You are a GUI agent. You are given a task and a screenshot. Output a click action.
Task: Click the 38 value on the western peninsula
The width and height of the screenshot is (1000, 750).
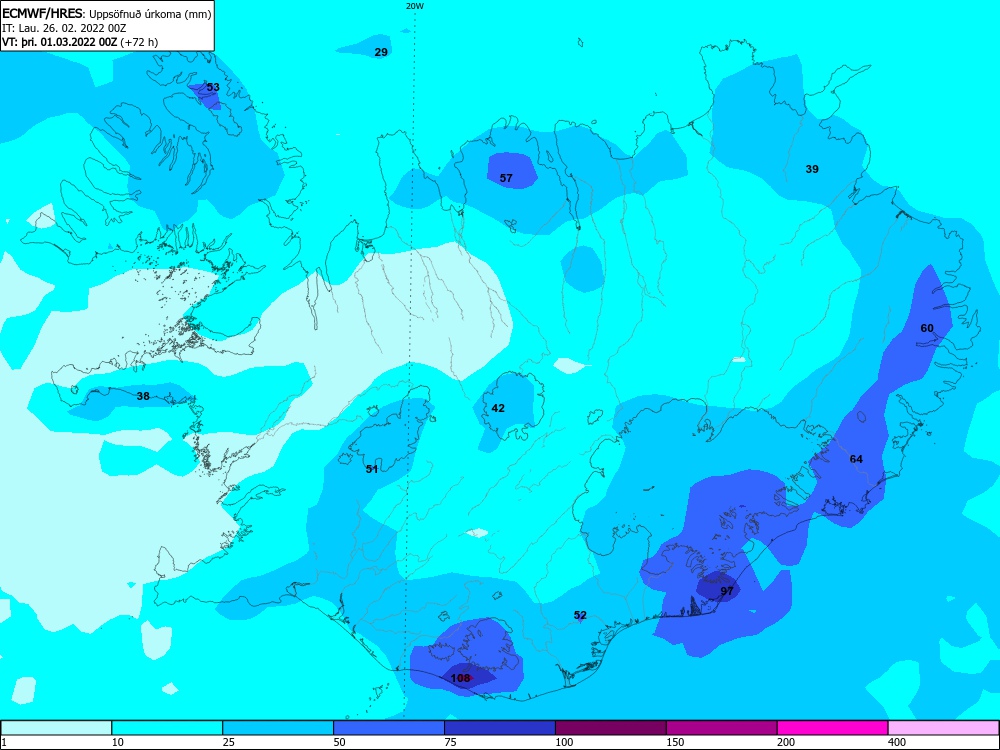coord(143,396)
